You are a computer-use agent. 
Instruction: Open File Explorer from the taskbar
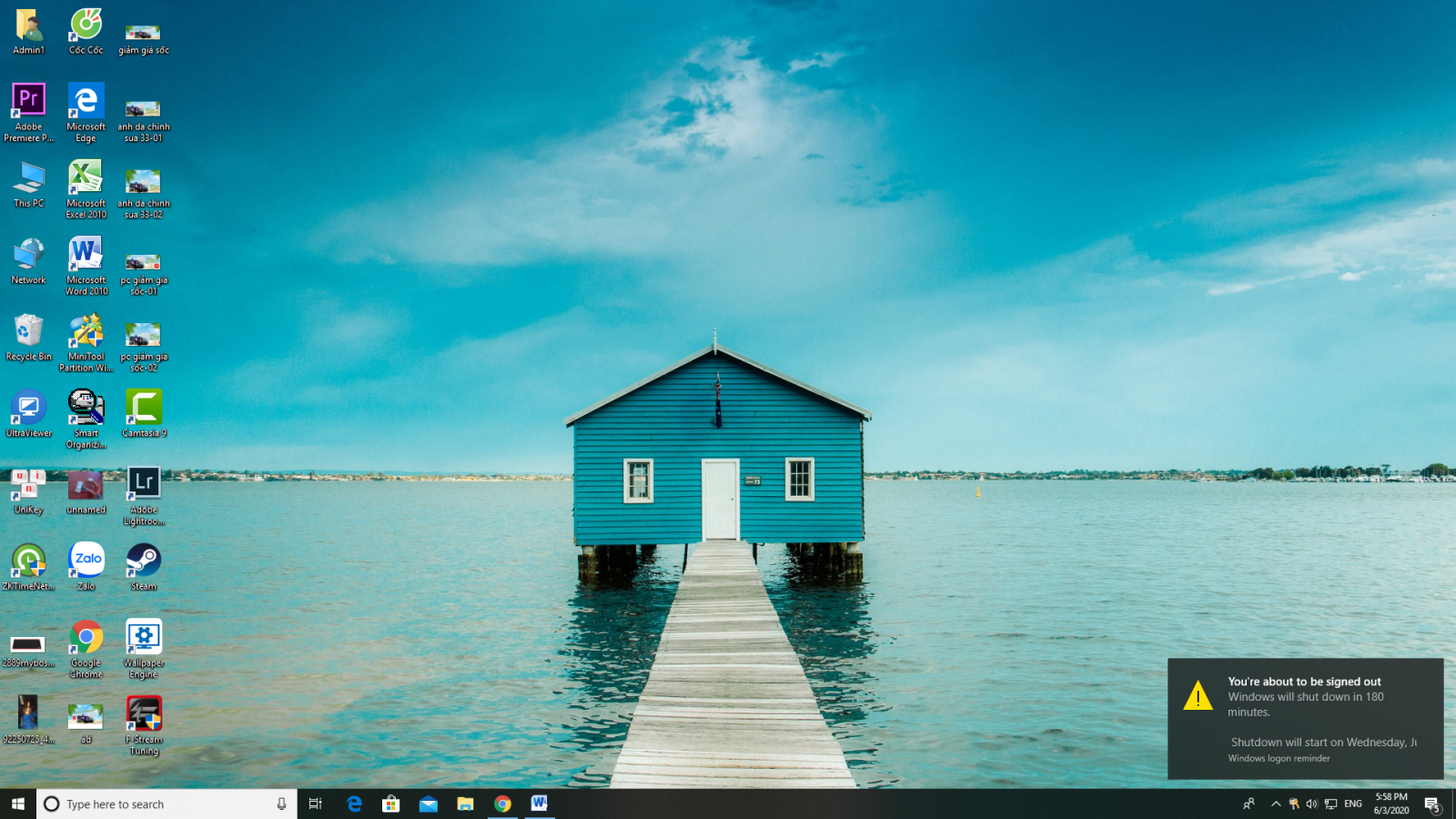(x=465, y=804)
